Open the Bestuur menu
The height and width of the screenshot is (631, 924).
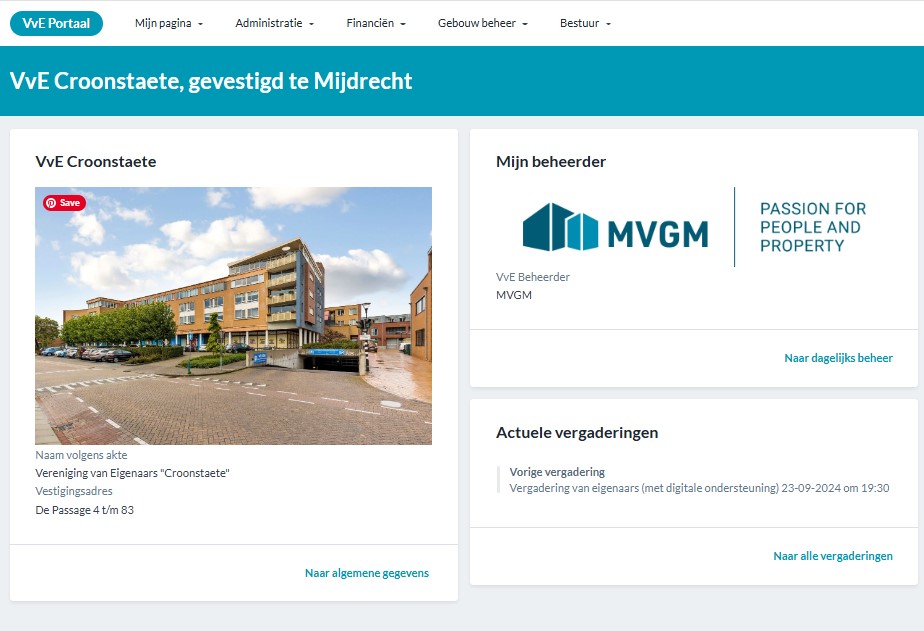[x=585, y=23]
